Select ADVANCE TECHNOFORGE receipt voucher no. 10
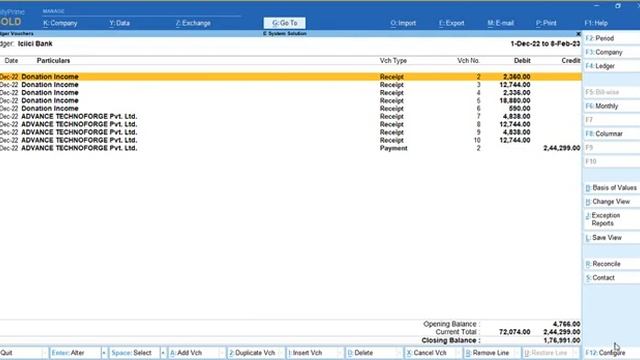The image size is (640, 360). [x=291, y=140]
